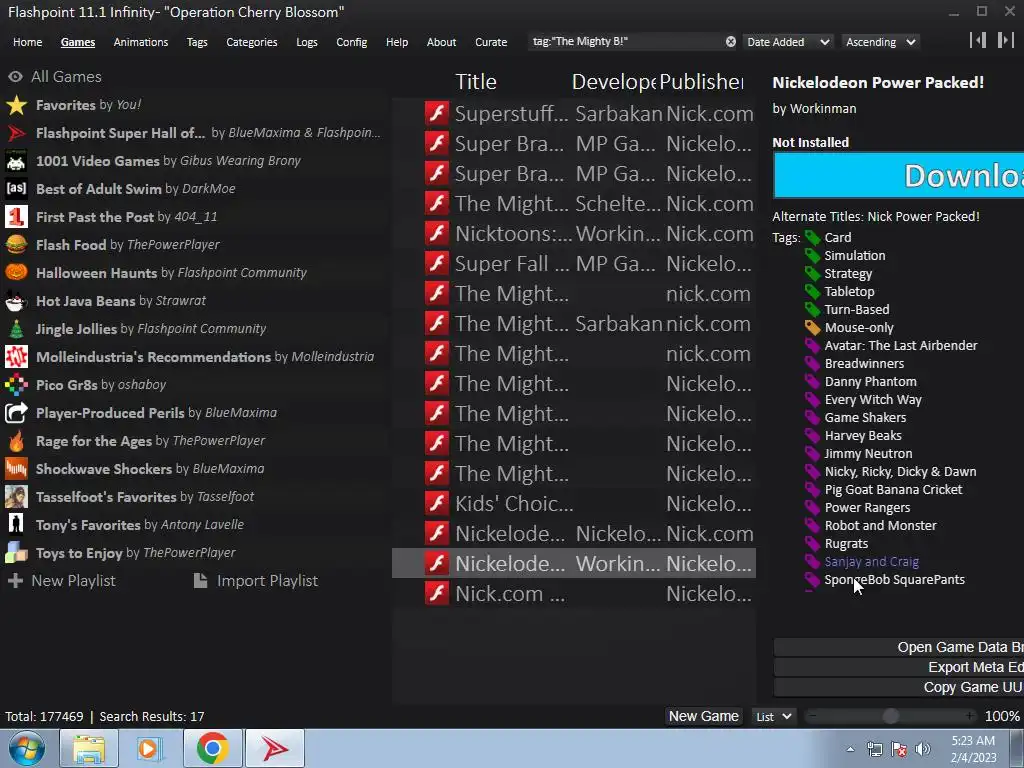Open the List layout dropdown
The image size is (1024, 768).
pyautogui.click(x=774, y=716)
